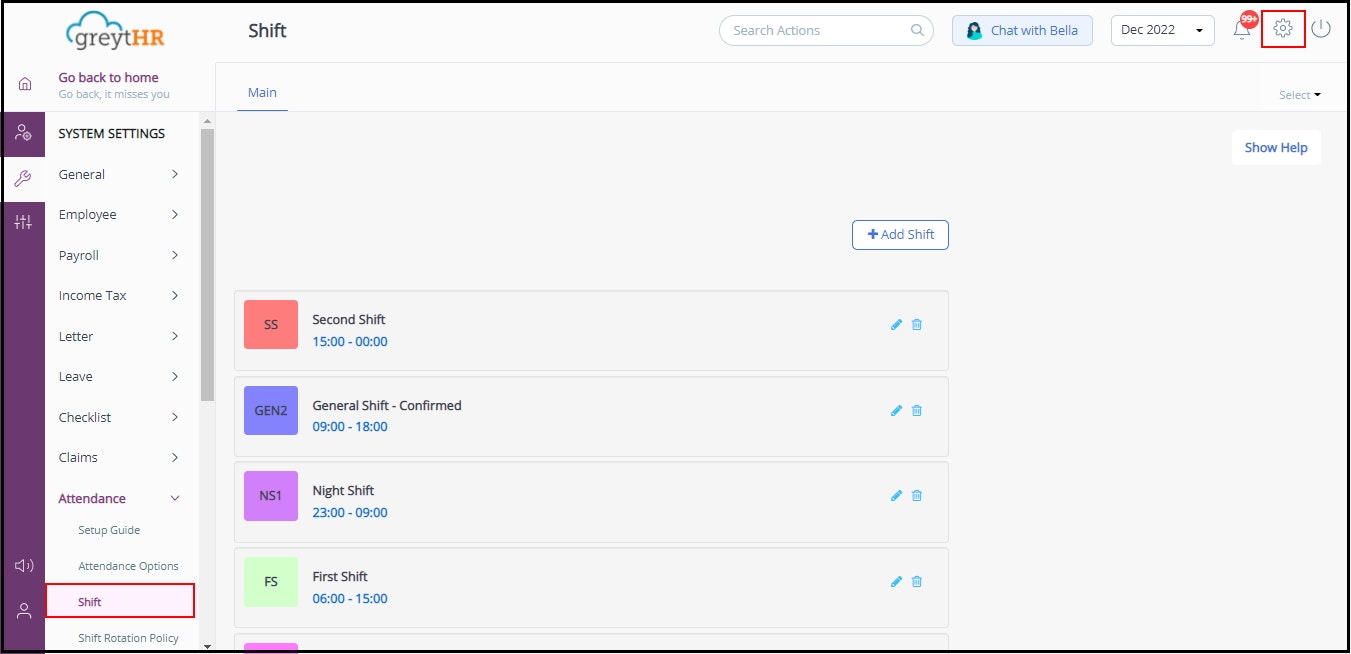This screenshot has width=1351, height=654.
Task: Edit the First Shift pencil icon
Action: click(x=896, y=582)
